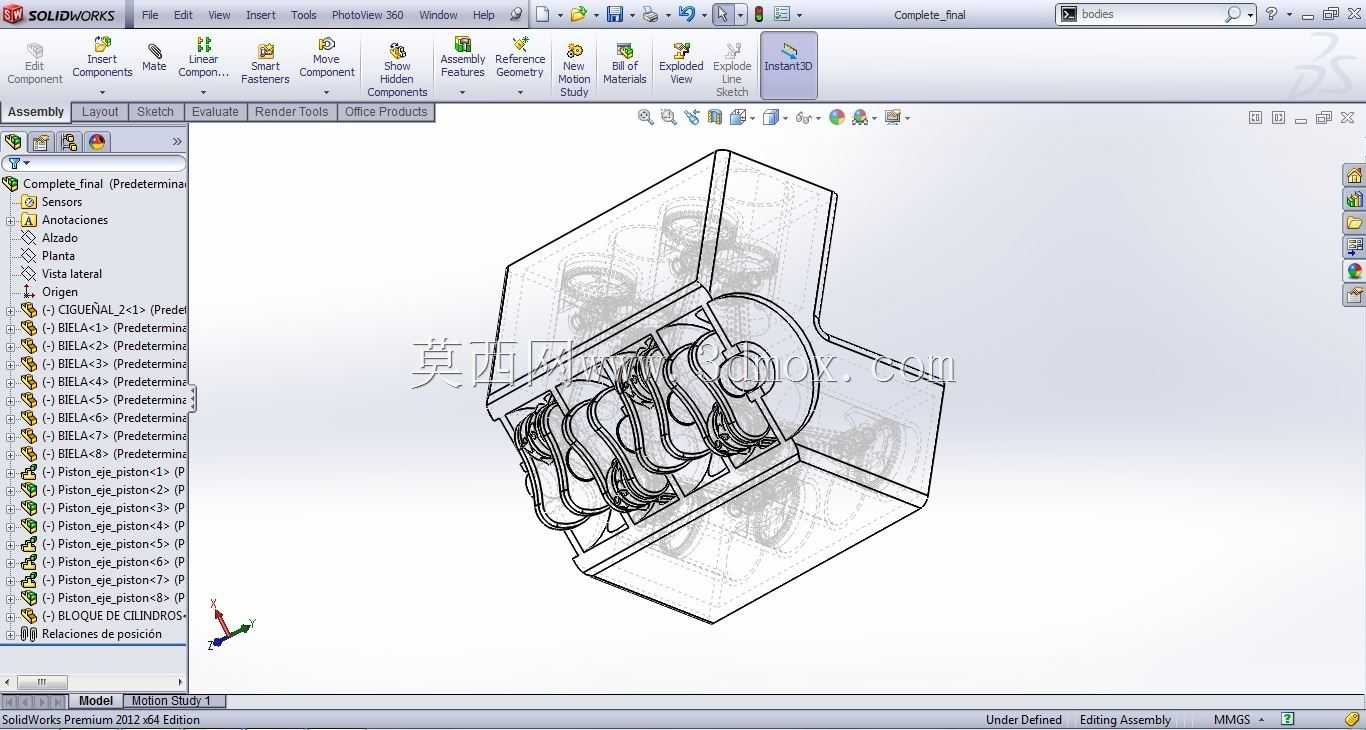The width and height of the screenshot is (1366, 730).
Task: Open the PhotoView 360 menu
Action: click(x=367, y=15)
